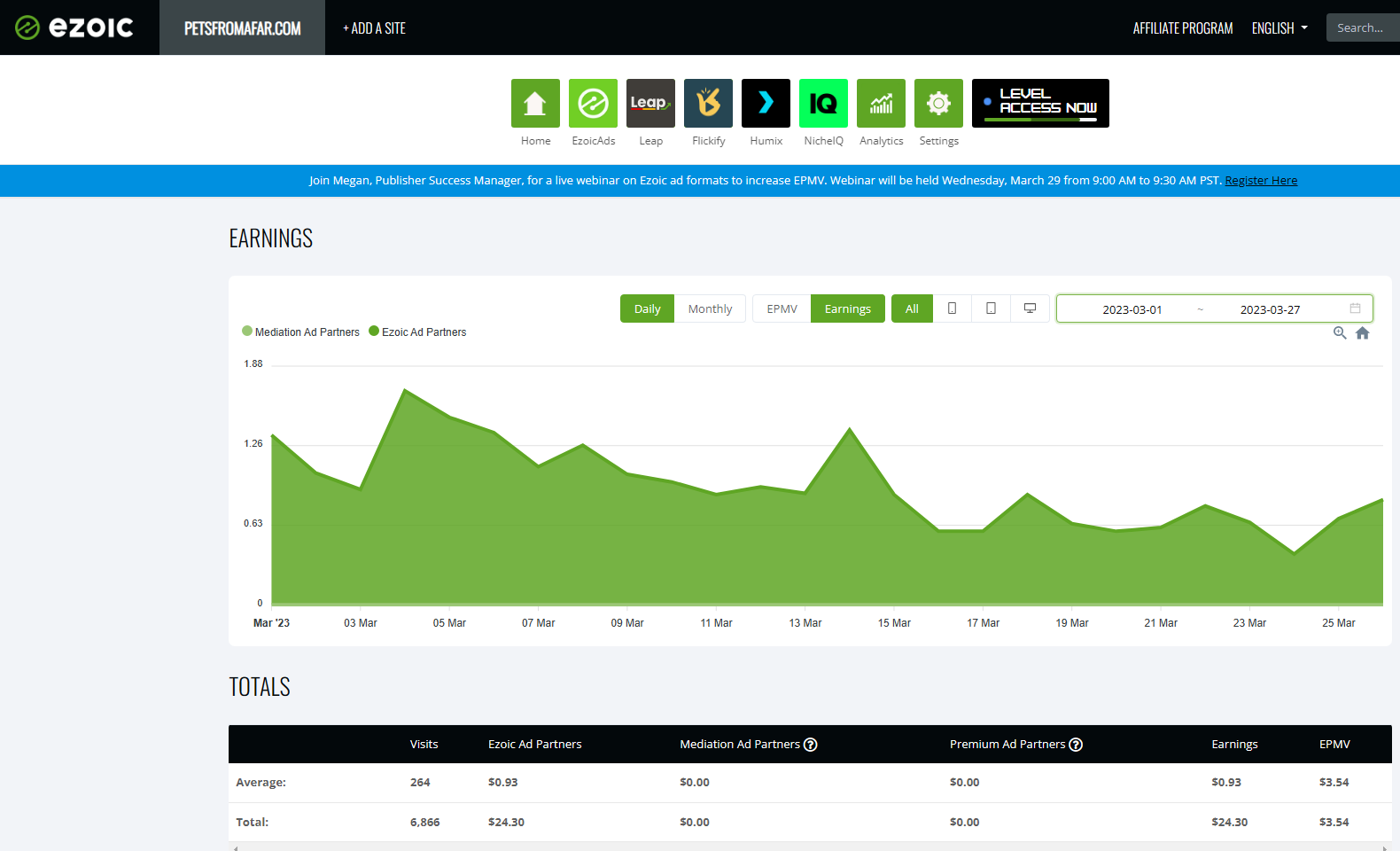
Task: Click the chart zoom magnifier icon
Action: 1340,333
